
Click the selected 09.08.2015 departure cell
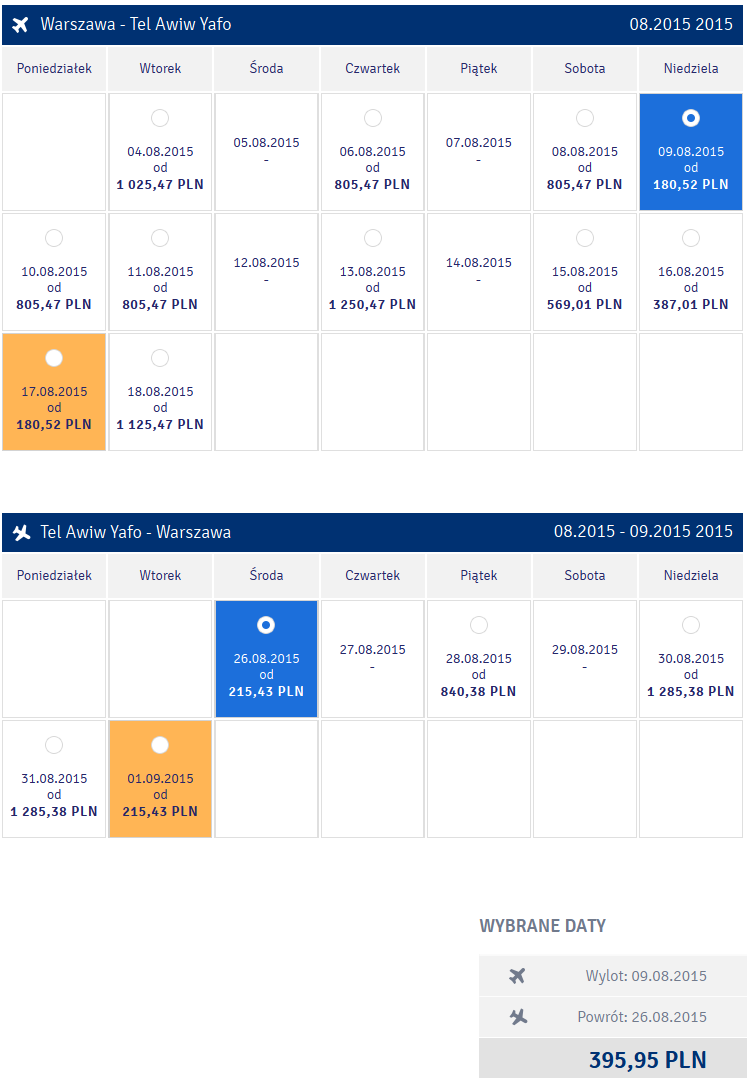click(x=691, y=152)
